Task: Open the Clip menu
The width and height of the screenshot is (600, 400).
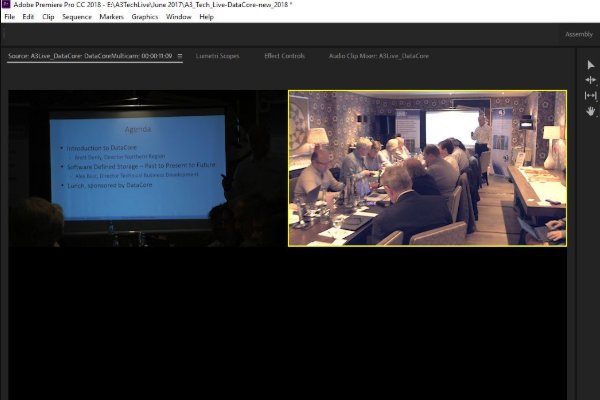Action: 48,17
